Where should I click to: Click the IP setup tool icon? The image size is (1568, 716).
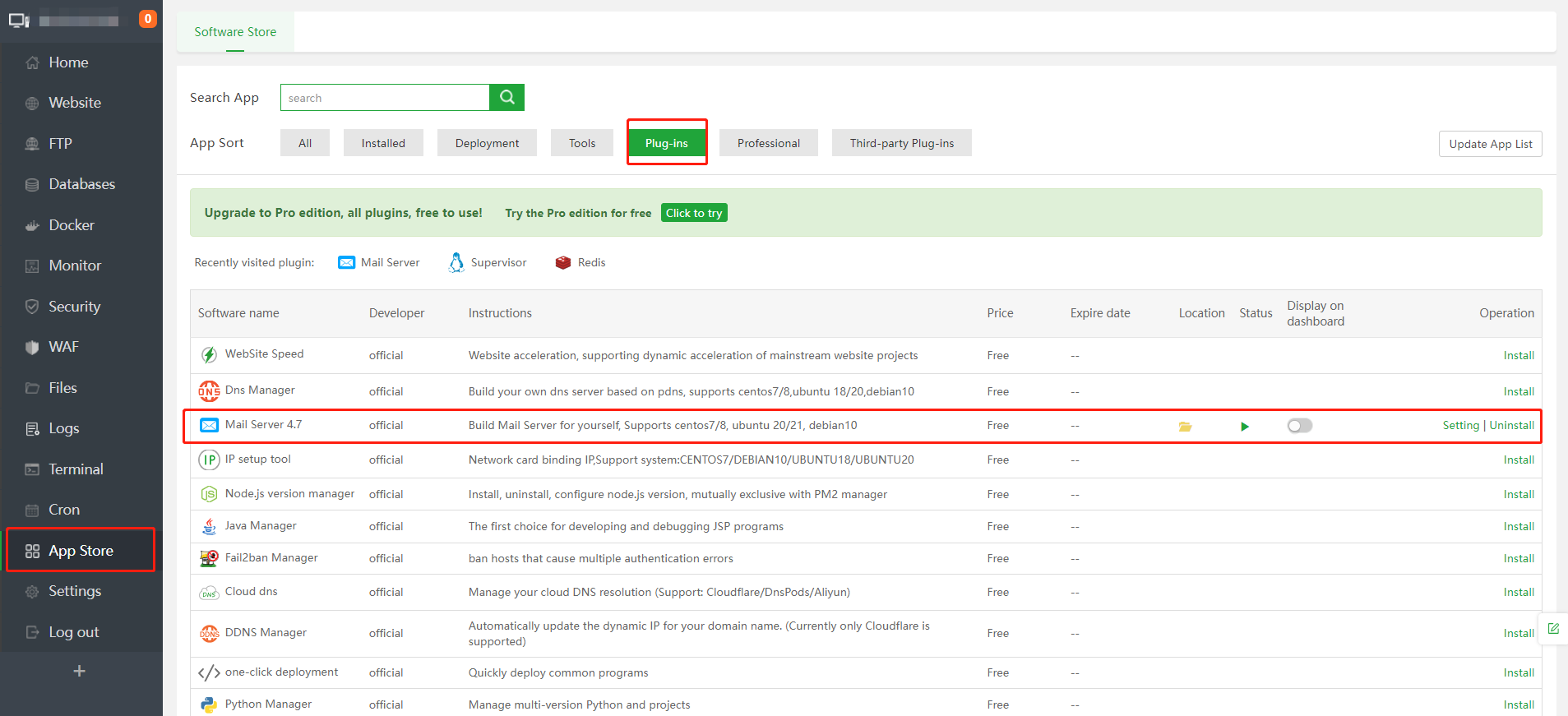209,460
